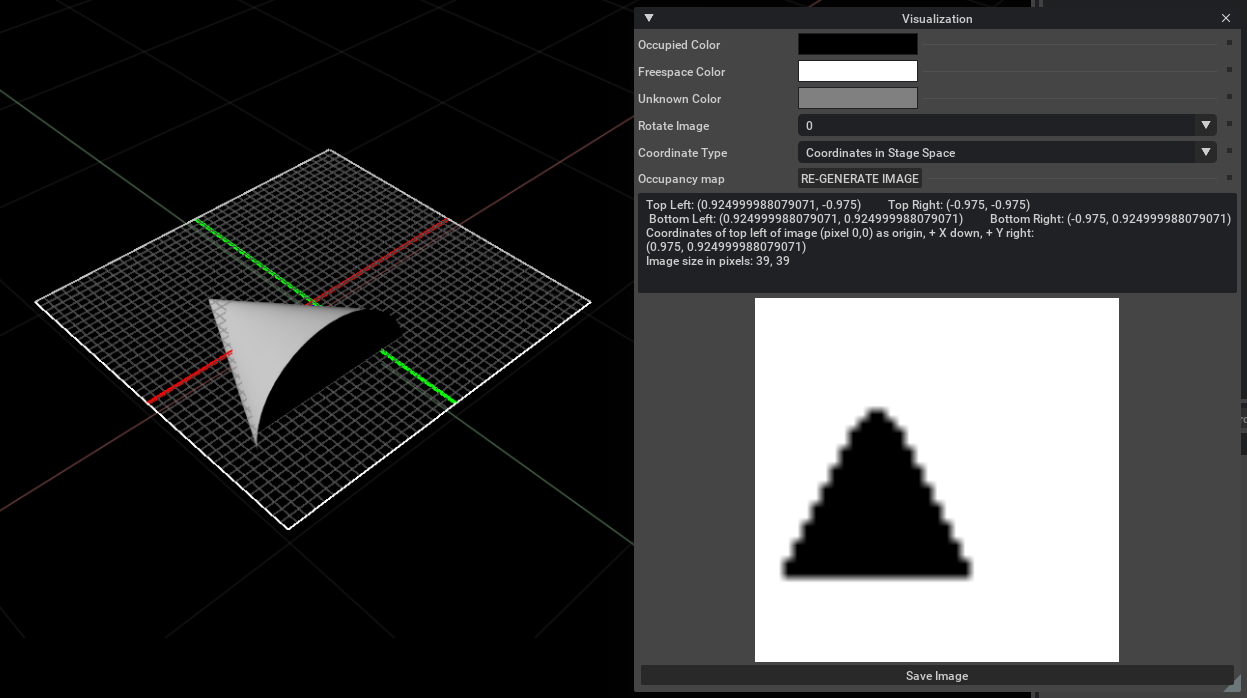Reset the Coordinate Type setting to default

tap(1228, 152)
